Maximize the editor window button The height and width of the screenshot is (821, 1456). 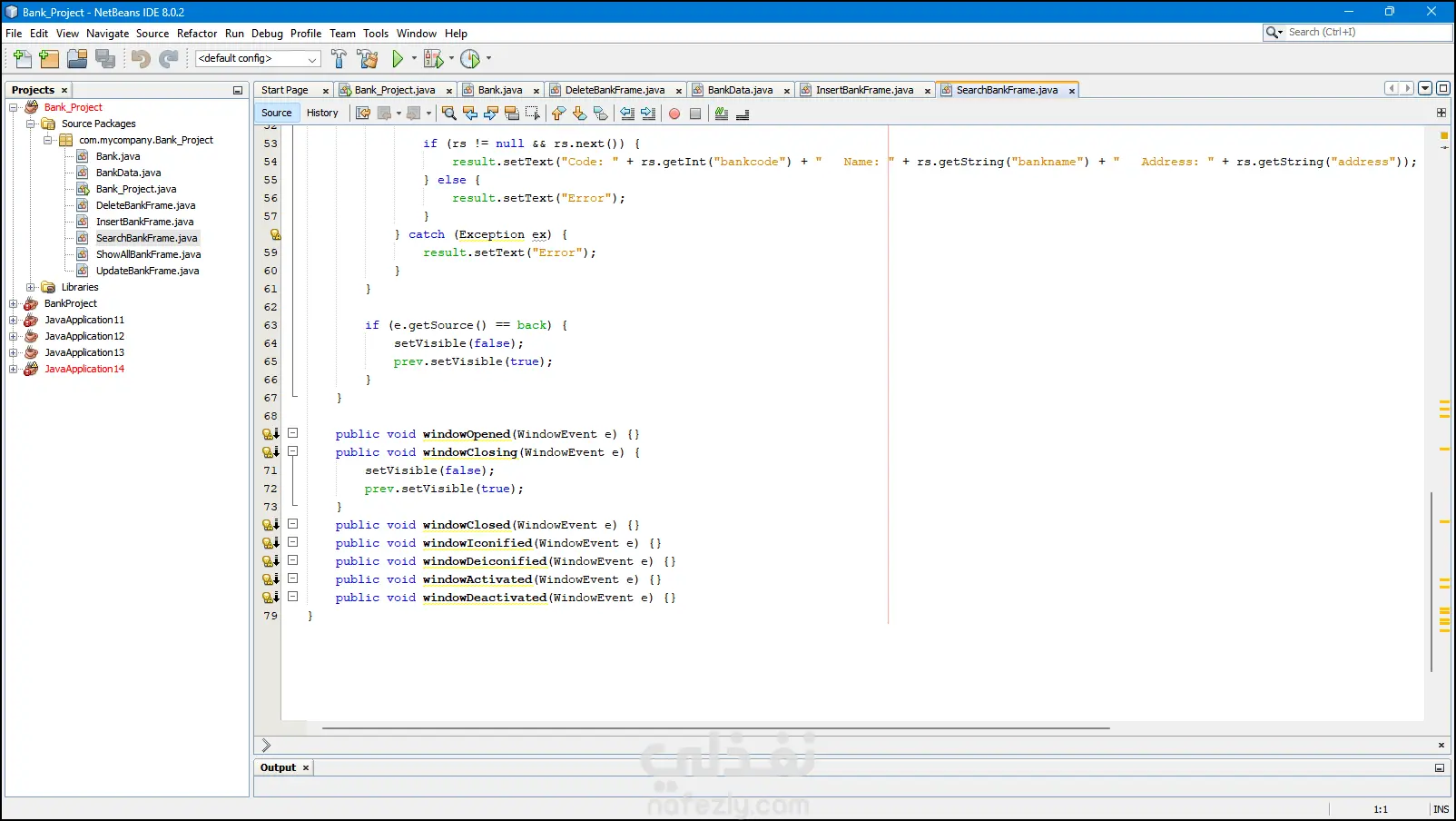[1443, 88]
